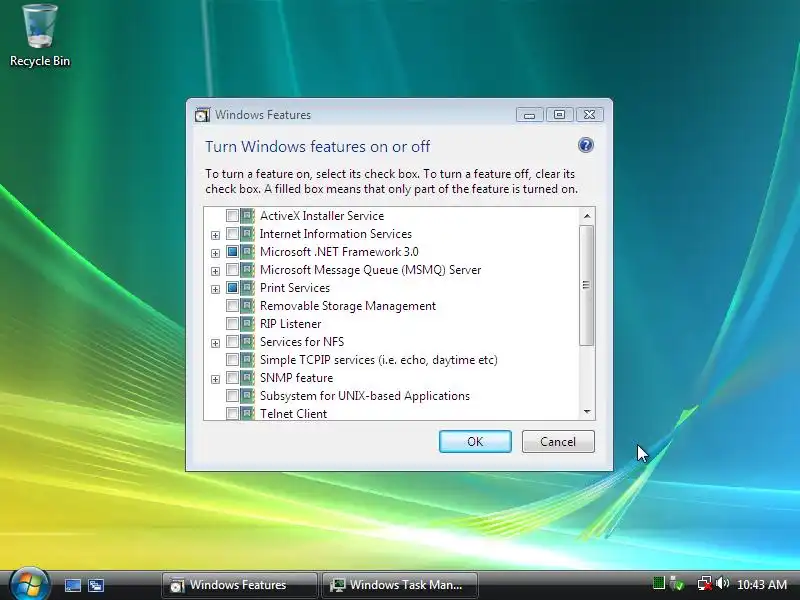Click the Print Services feature icon
The width and height of the screenshot is (800, 600).
click(247, 288)
